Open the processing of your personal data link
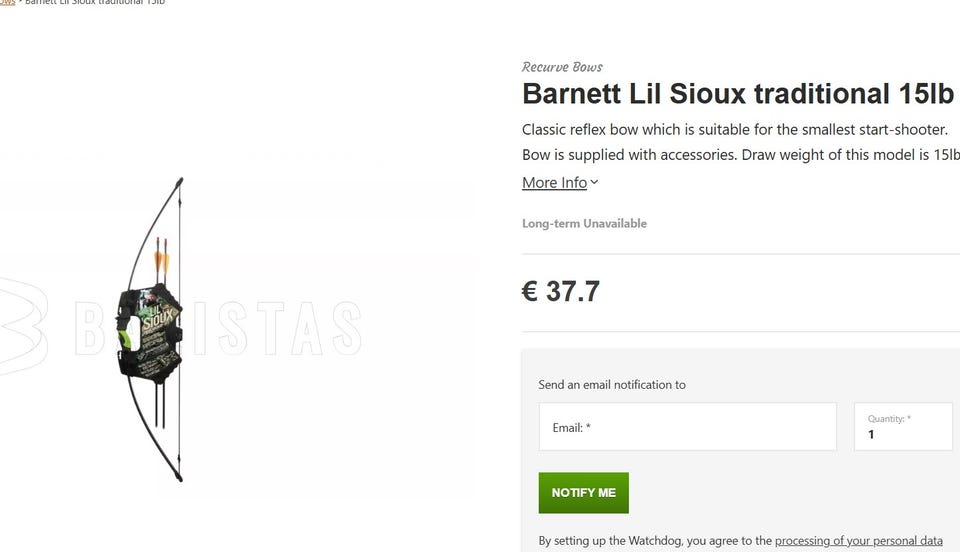Viewport: 960px width, 552px height. coord(858,541)
